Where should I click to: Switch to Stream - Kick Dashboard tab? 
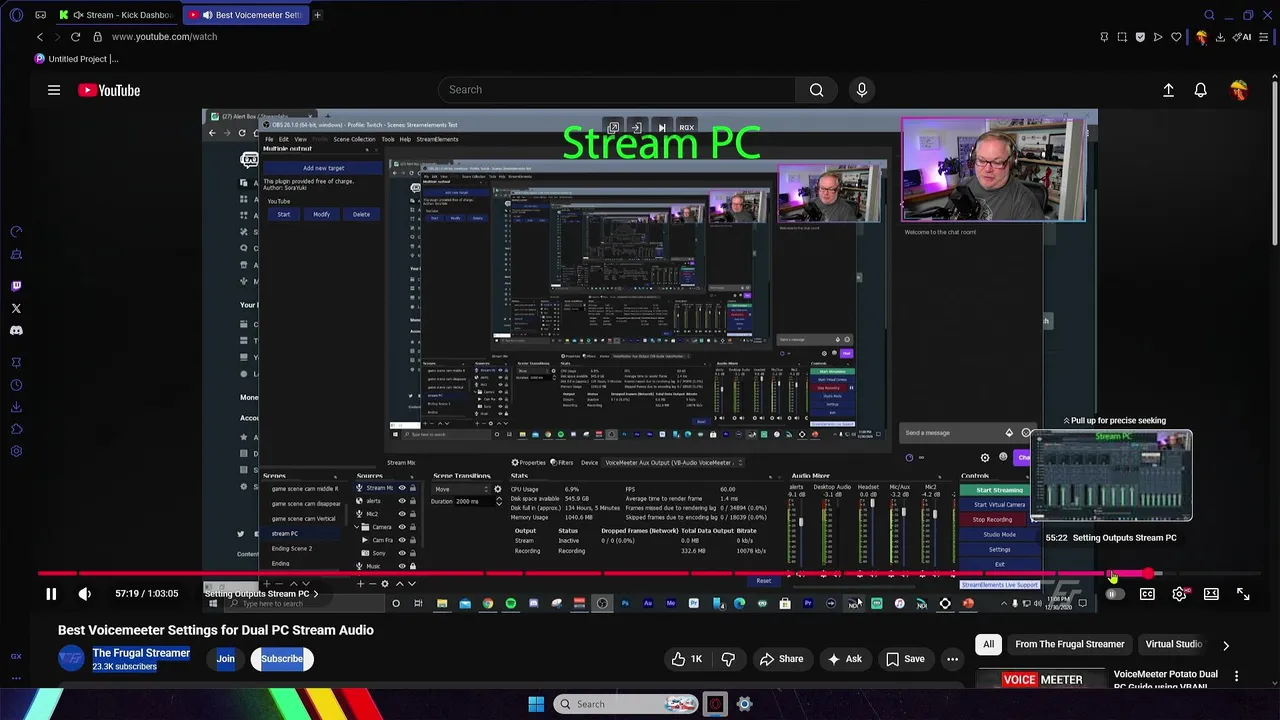[118, 15]
